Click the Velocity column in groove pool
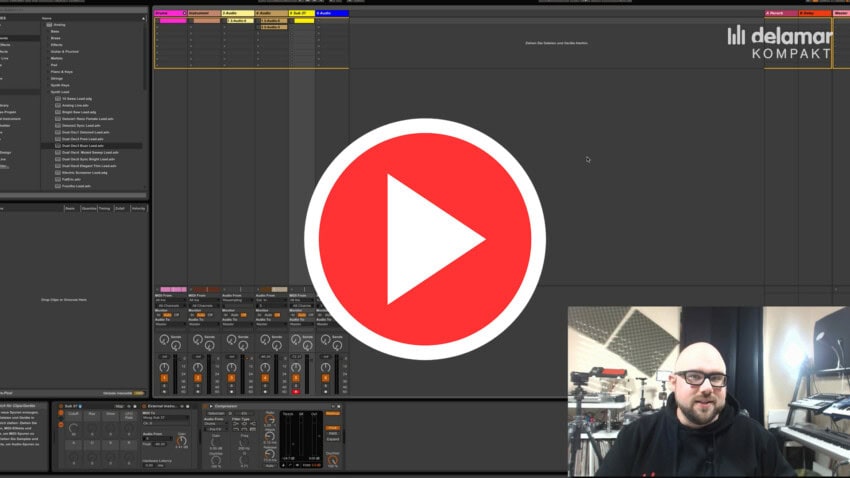850x478 pixels. 138,208
